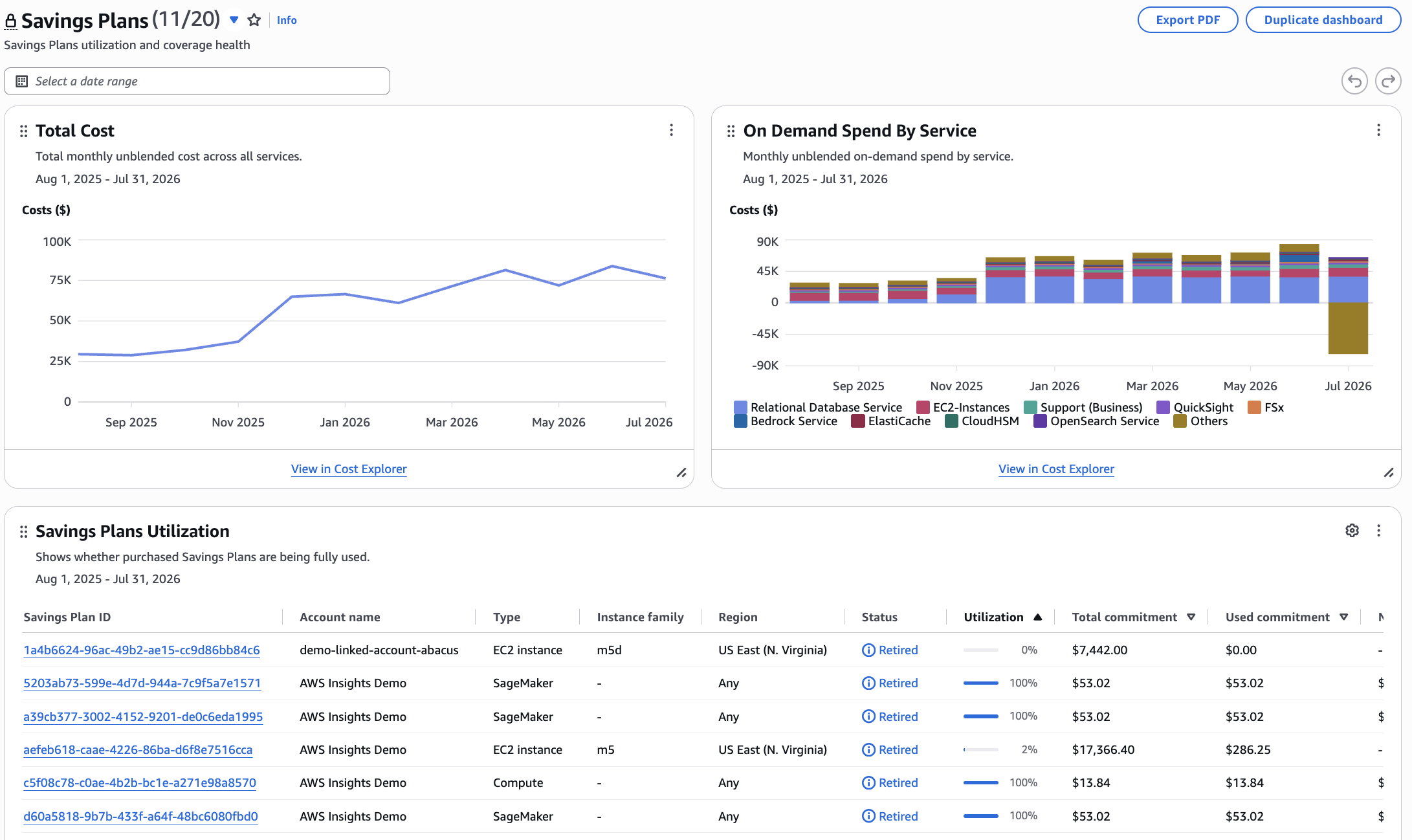Open View in Cost Explorer under Total Cost
1412x840 pixels.
[x=349, y=469]
